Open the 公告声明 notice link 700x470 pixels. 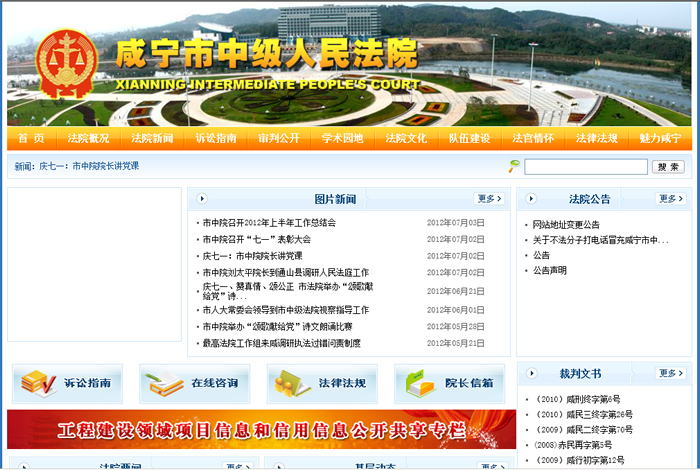click(x=550, y=270)
